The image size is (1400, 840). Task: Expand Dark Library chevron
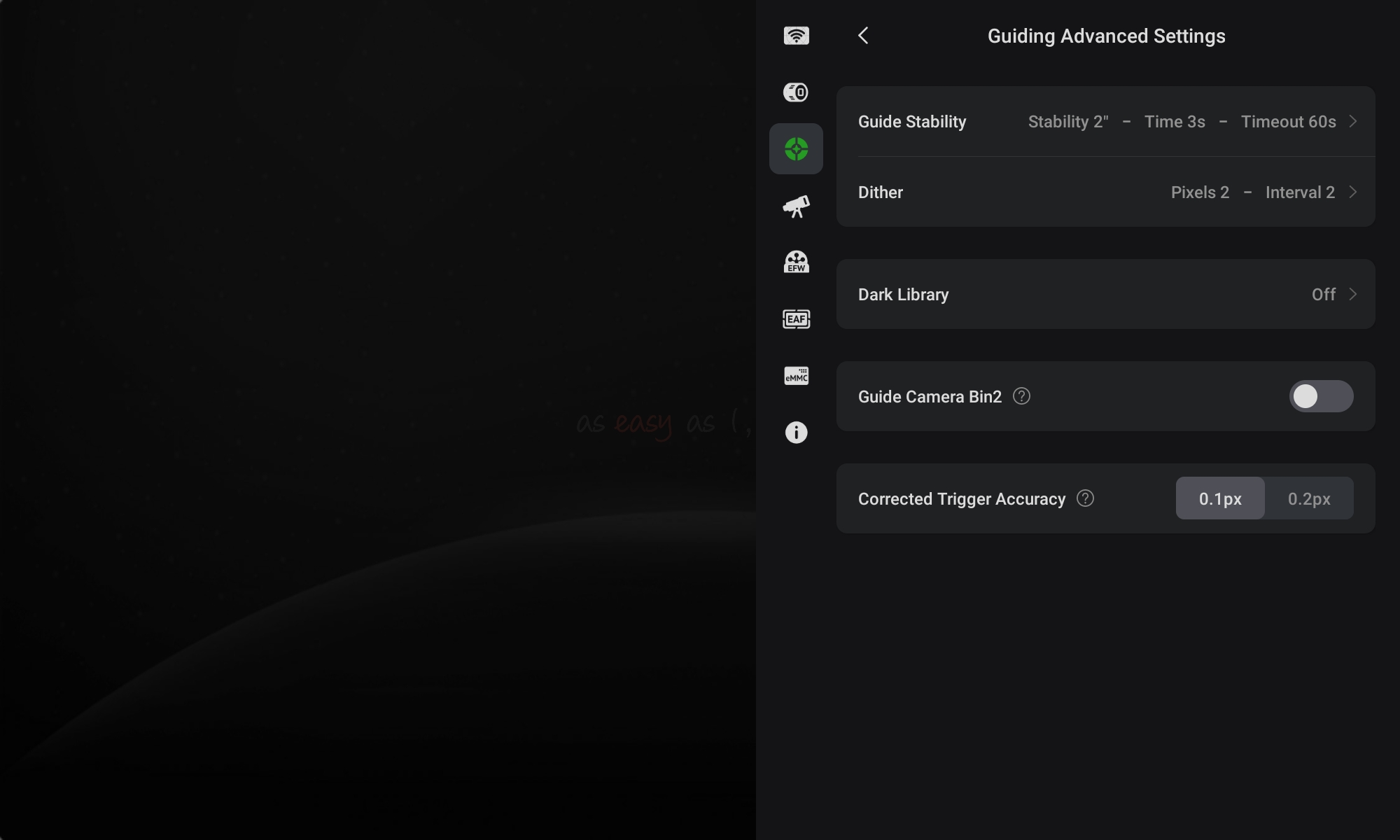coord(1353,294)
